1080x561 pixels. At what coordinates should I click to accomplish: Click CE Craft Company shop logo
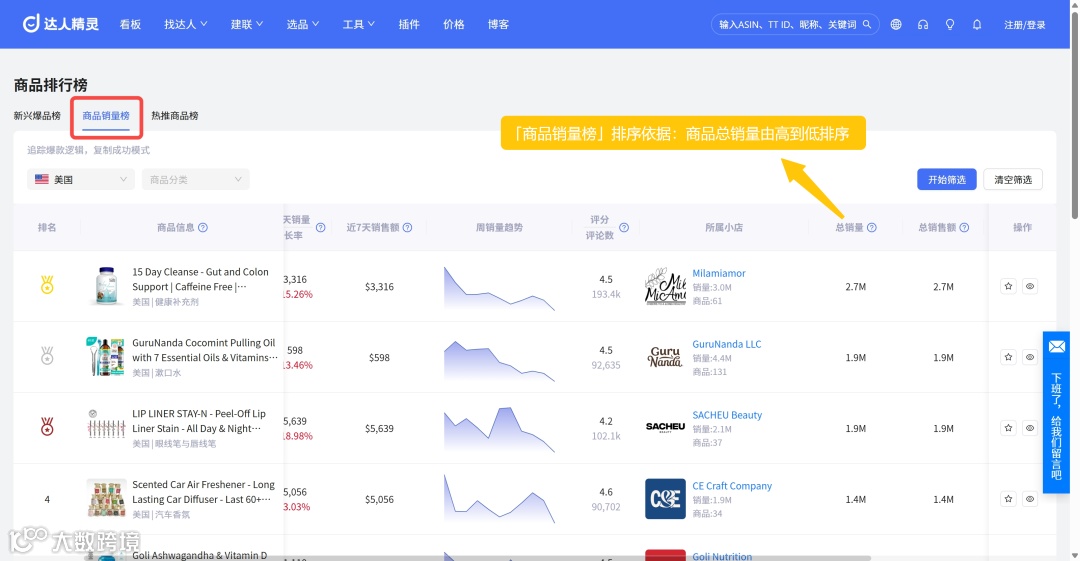[665, 499]
